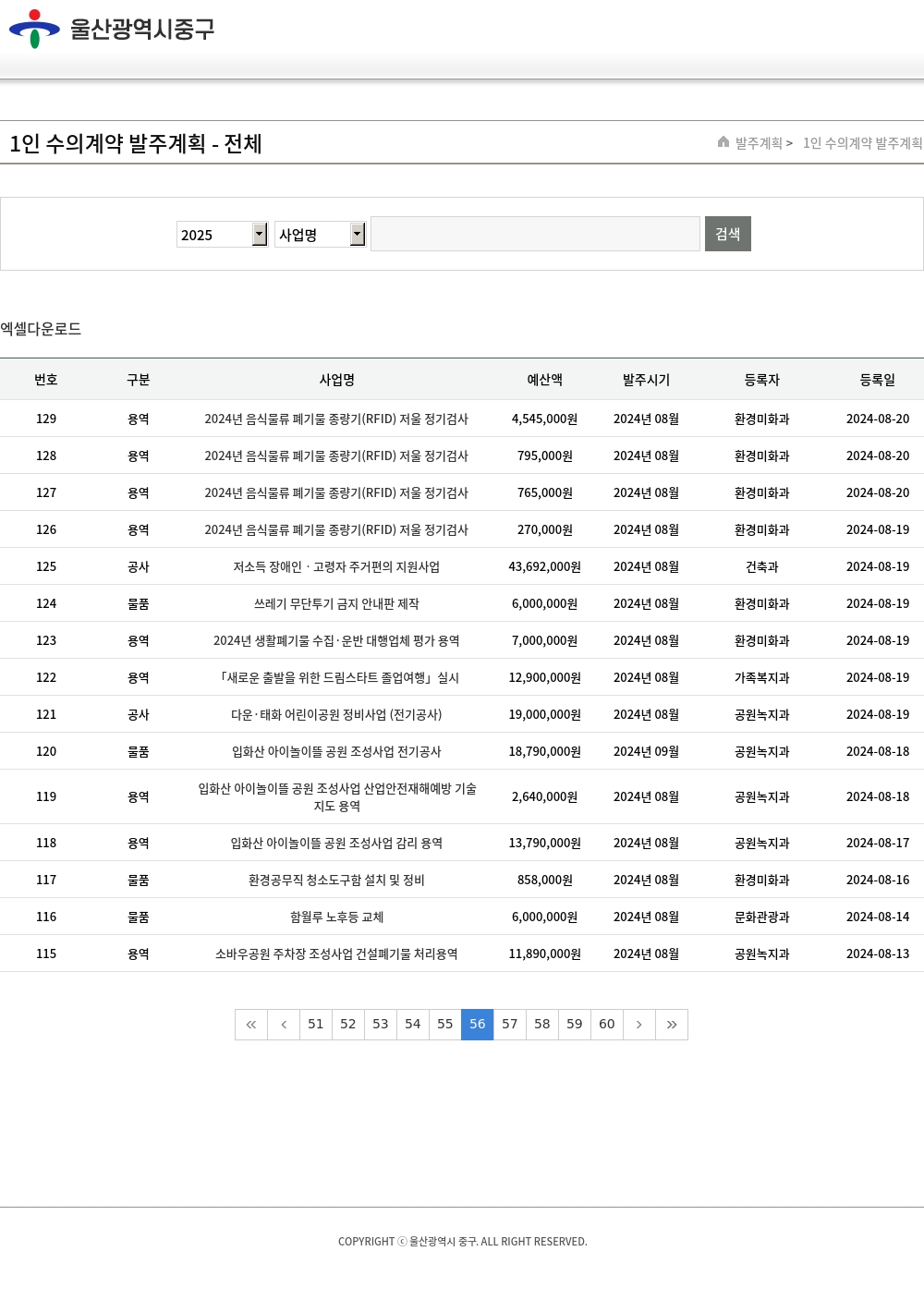Click budget 12,900,000원 cell

(545, 678)
